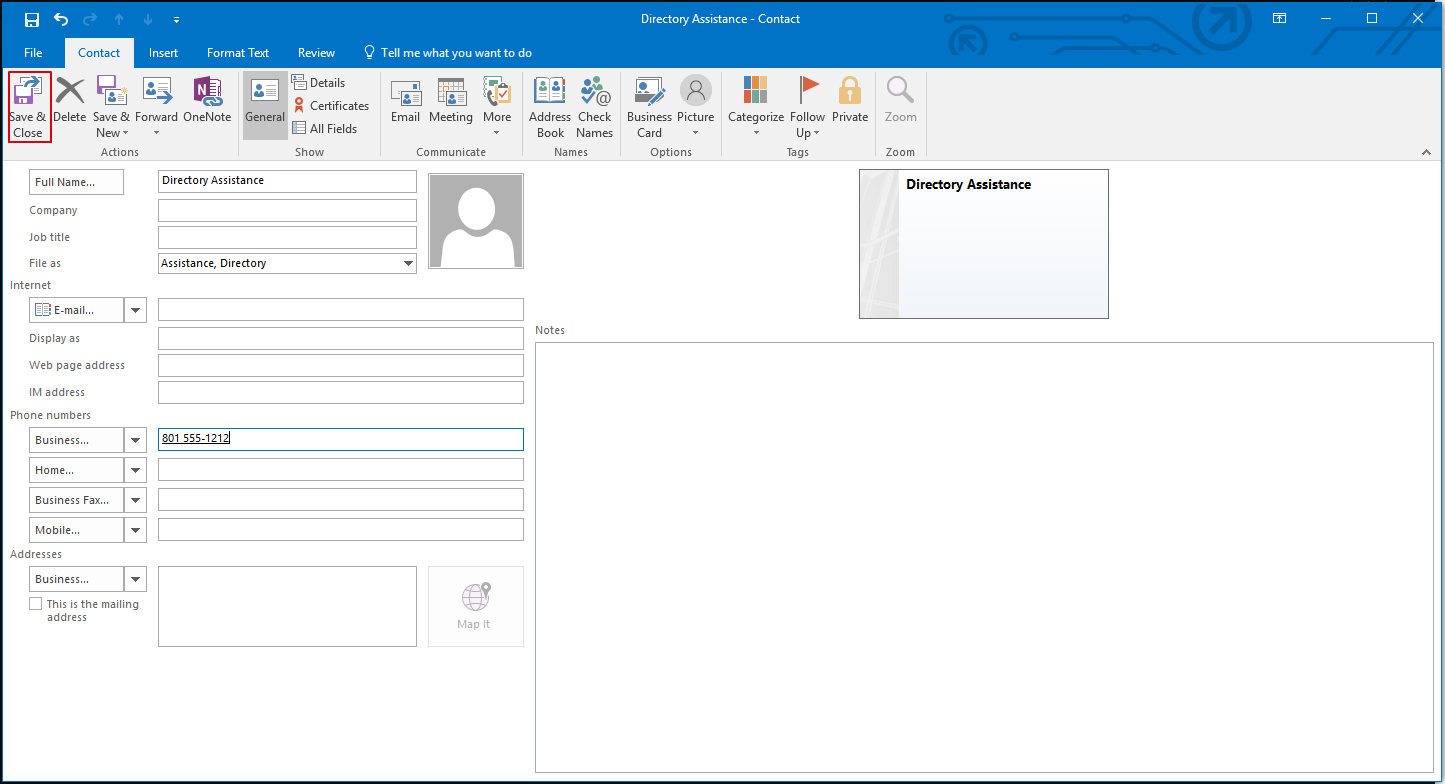Click the Business Fax... button
1445x784 pixels.
77,500
